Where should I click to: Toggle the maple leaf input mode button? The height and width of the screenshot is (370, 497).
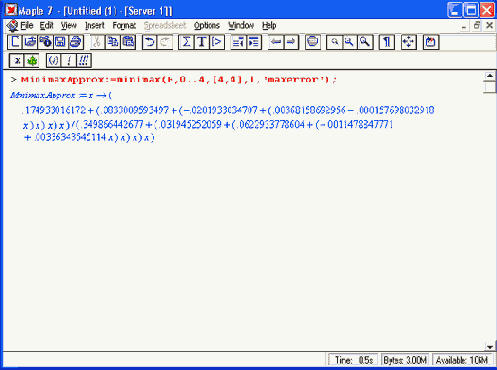[32, 61]
